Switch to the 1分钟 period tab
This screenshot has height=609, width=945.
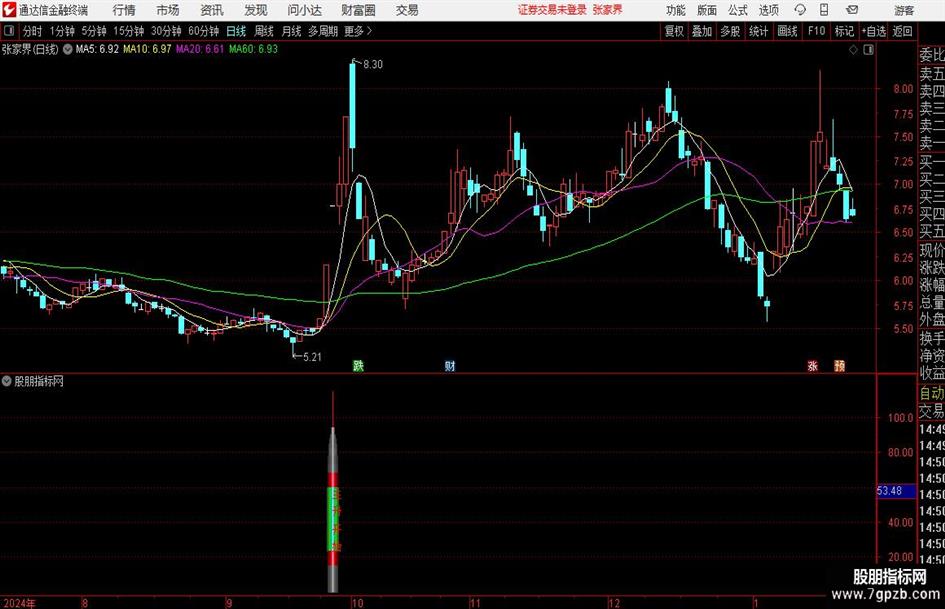(x=62, y=31)
